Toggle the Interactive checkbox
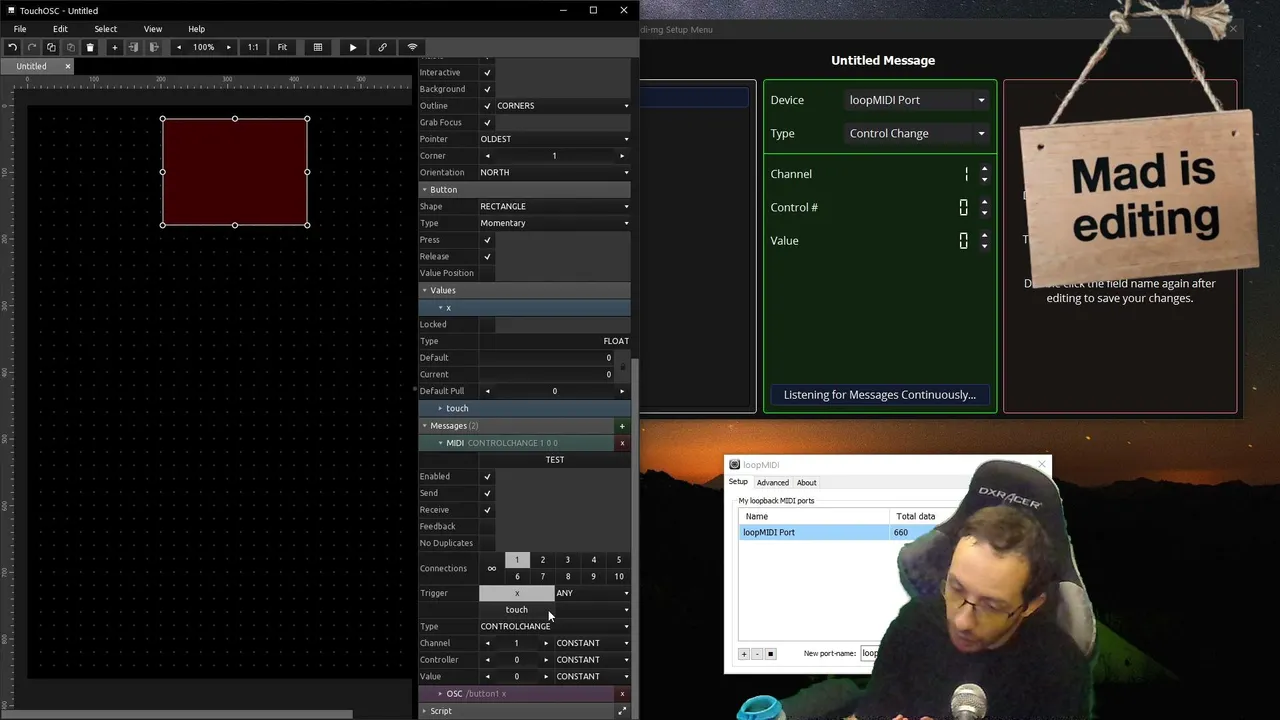1280x720 pixels. (487, 73)
